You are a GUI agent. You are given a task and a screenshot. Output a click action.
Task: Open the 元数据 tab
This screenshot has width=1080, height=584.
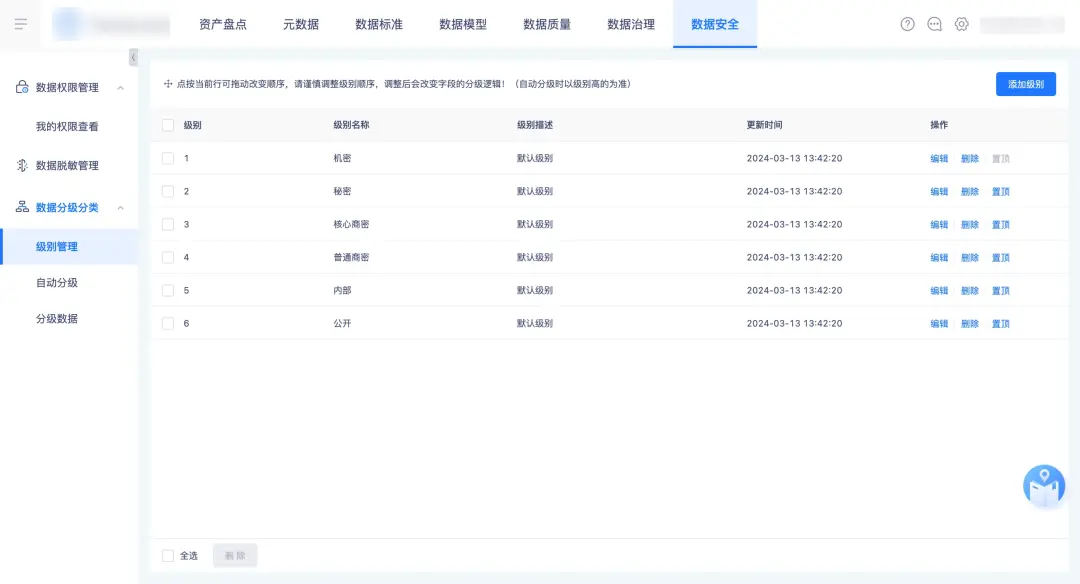click(301, 24)
